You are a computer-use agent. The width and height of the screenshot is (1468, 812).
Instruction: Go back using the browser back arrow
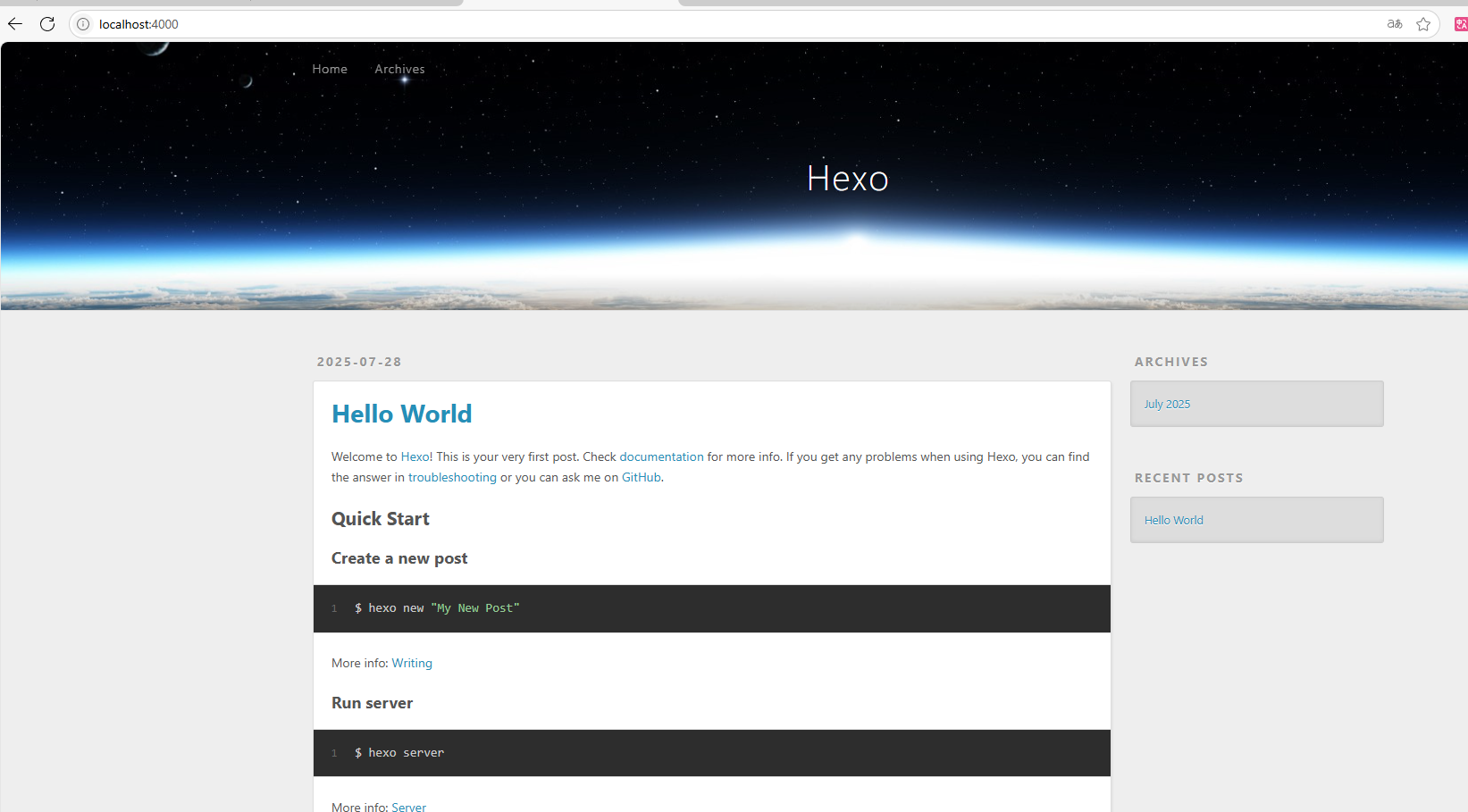15,24
